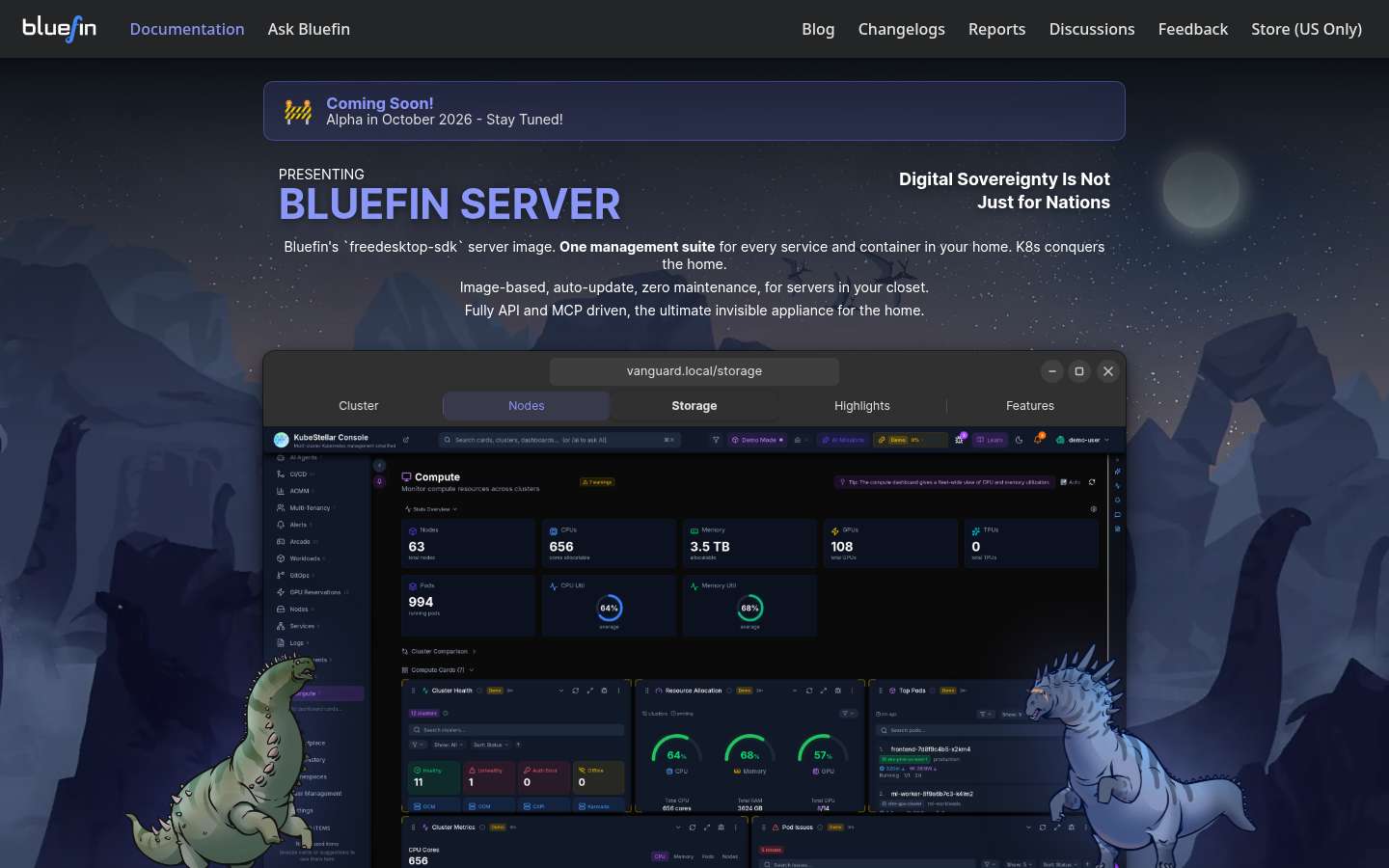Click the bug report icon with purple badge
This screenshot has width=1389, height=868.
[960, 440]
